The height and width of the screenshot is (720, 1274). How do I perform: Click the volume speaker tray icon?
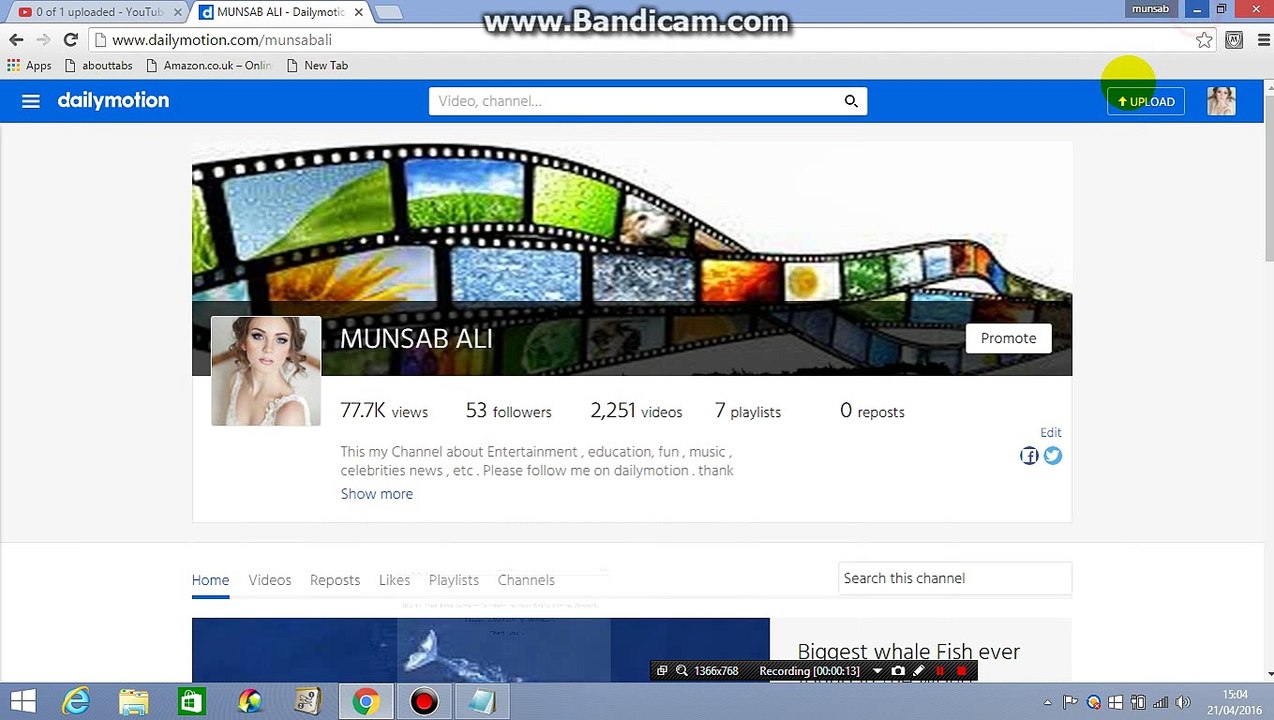[x=1183, y=702]
